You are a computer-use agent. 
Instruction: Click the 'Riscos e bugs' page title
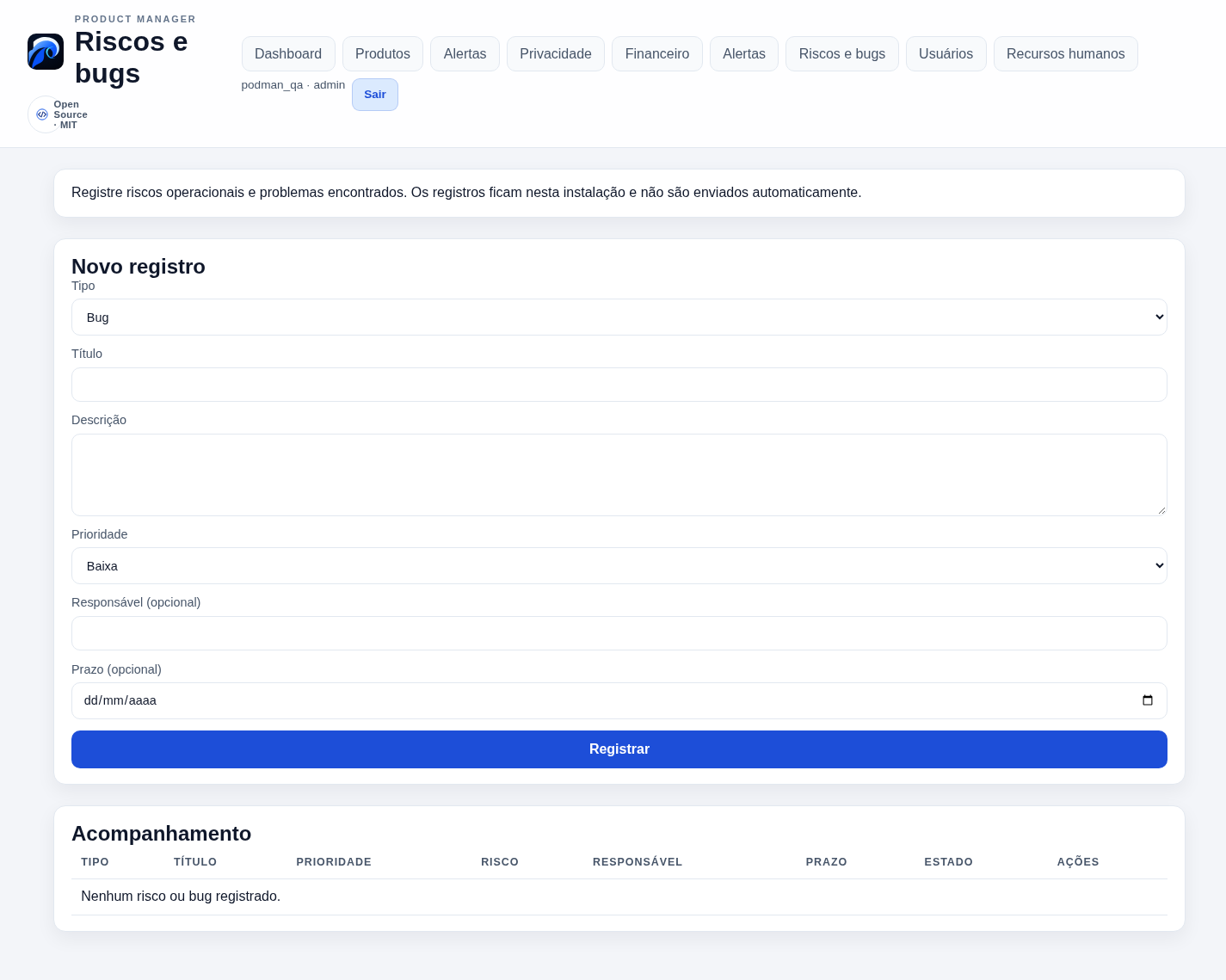132,58
